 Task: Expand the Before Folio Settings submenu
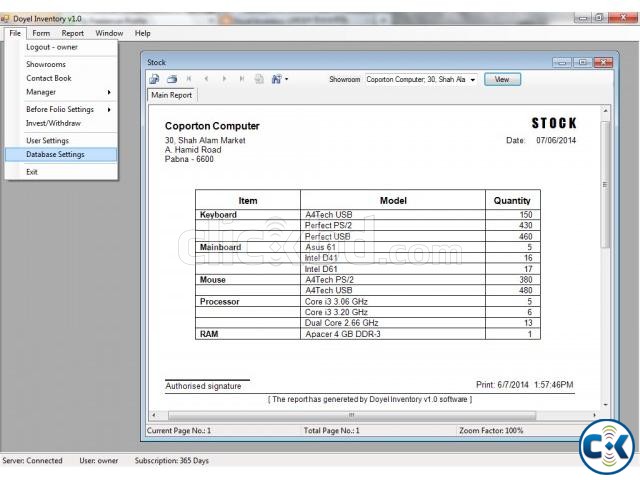tap(61, 109)
